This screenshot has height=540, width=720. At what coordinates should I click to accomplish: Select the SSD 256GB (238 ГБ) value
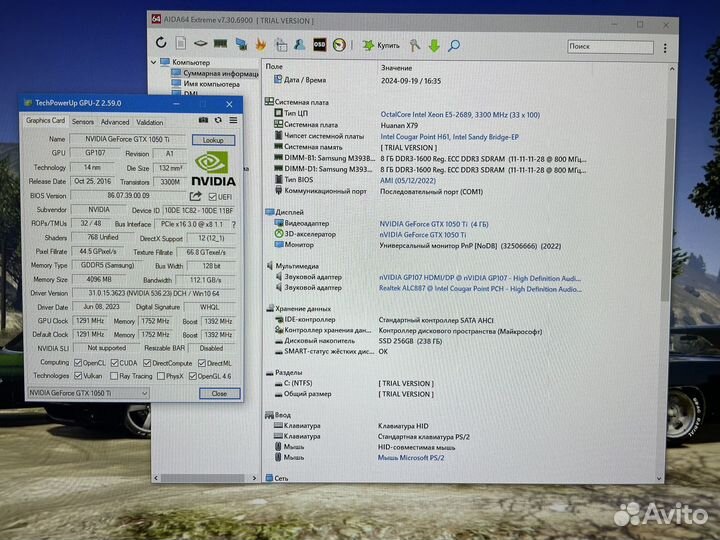tap(410, 341)
